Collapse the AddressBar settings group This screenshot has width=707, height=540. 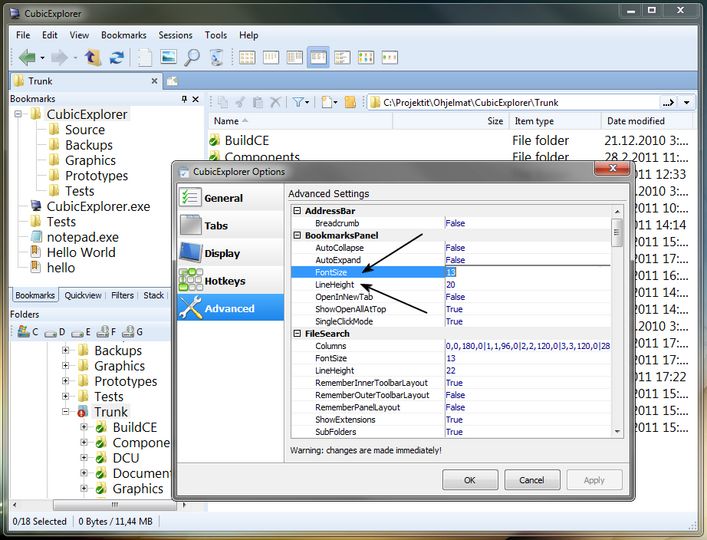pyautogui.click(x=297, y=211)
